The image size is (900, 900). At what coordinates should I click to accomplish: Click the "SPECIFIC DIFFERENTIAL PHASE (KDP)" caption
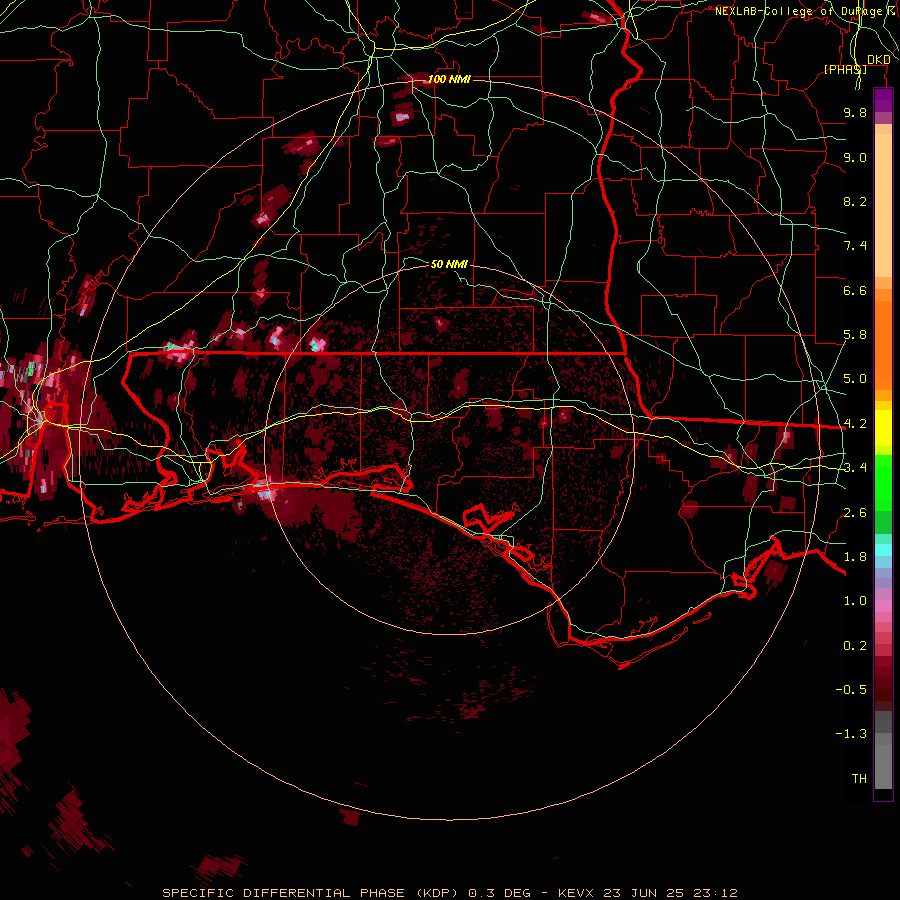click(x=311, y=893)
